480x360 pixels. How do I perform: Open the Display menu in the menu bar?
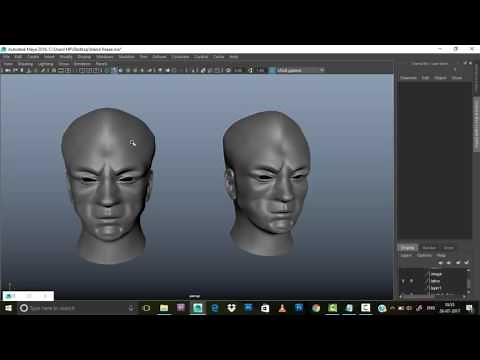tap(84, 57)
